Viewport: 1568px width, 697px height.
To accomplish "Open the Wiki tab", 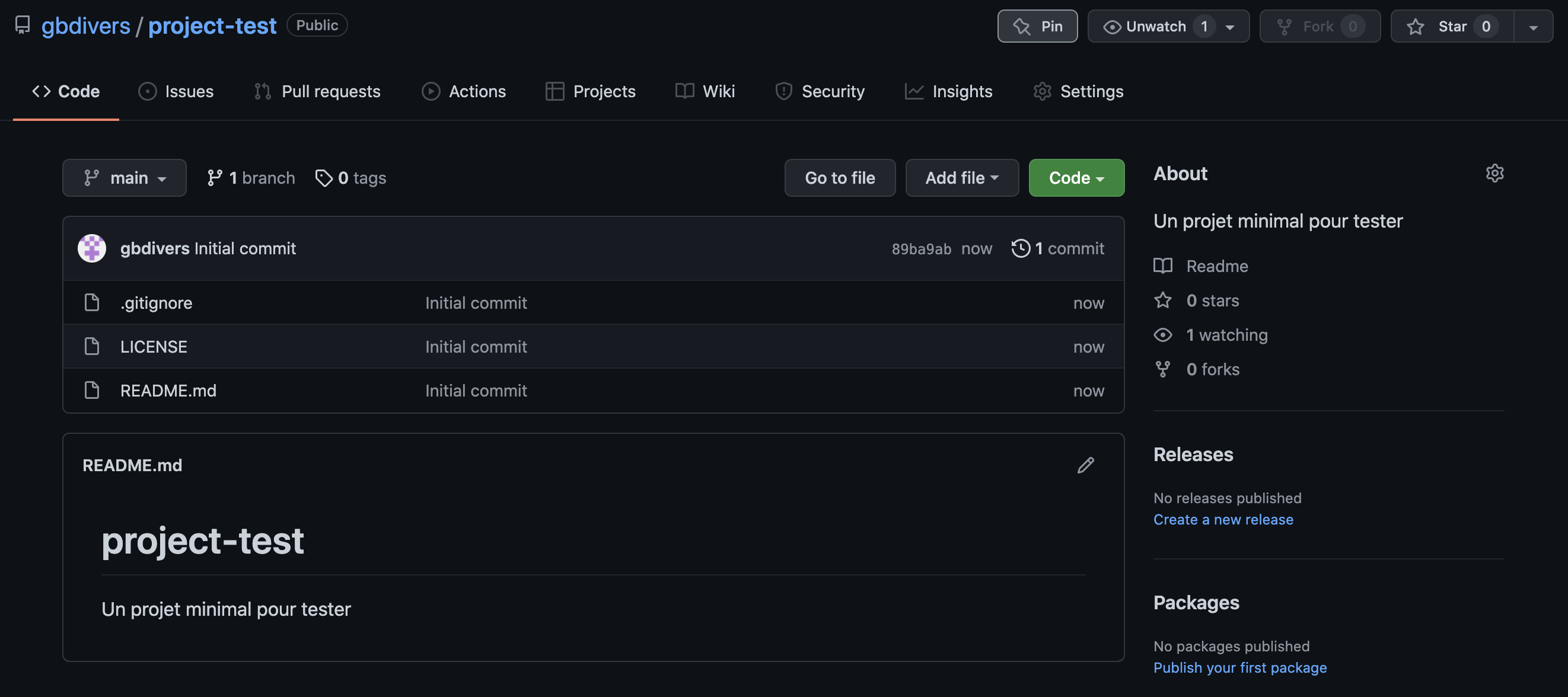I will 705,91.
